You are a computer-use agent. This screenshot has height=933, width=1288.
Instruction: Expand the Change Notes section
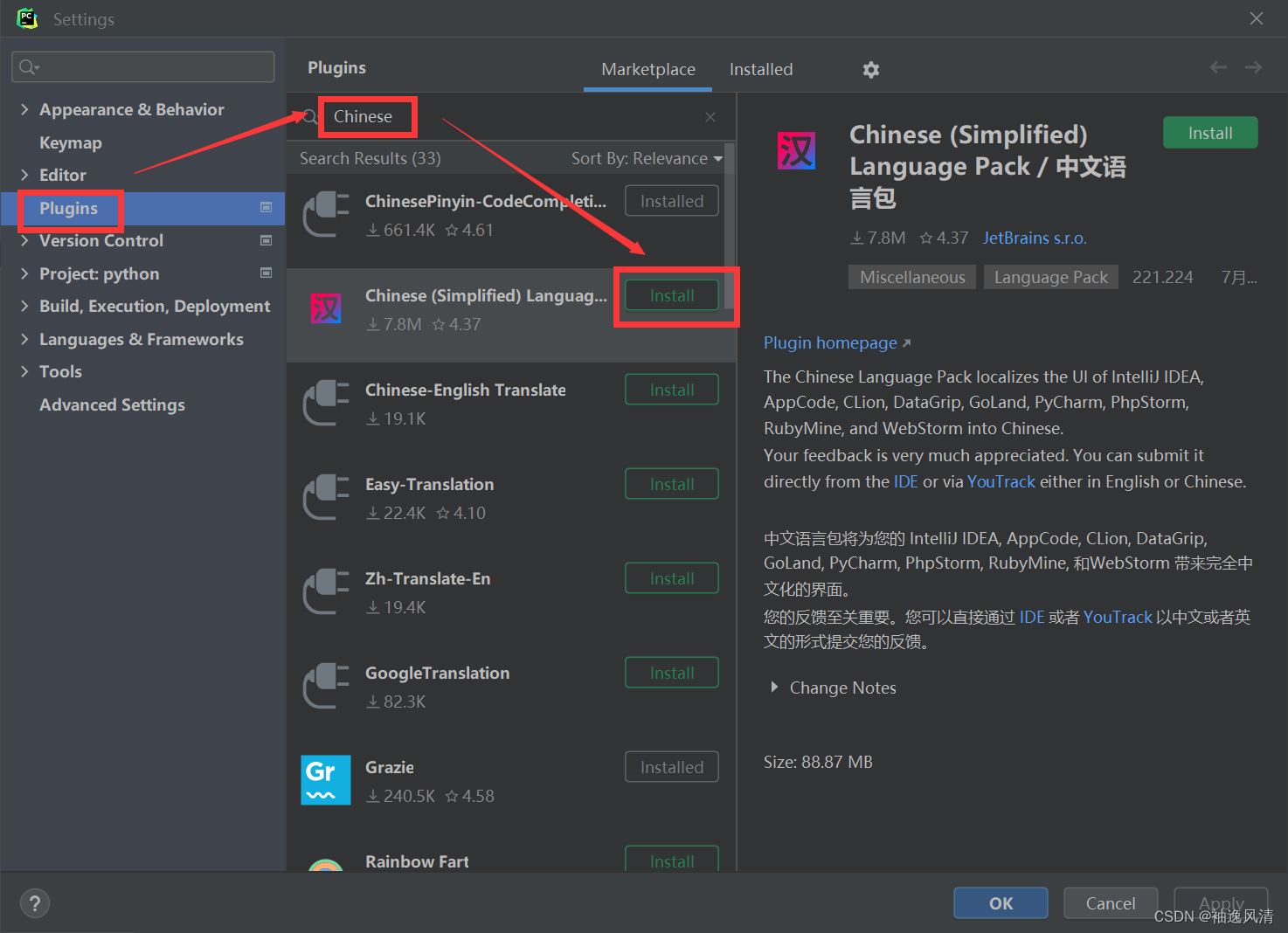774,688
